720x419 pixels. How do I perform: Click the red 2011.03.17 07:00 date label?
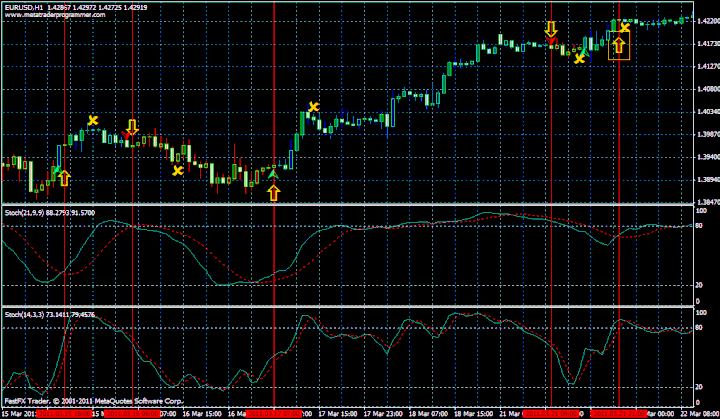274,414
